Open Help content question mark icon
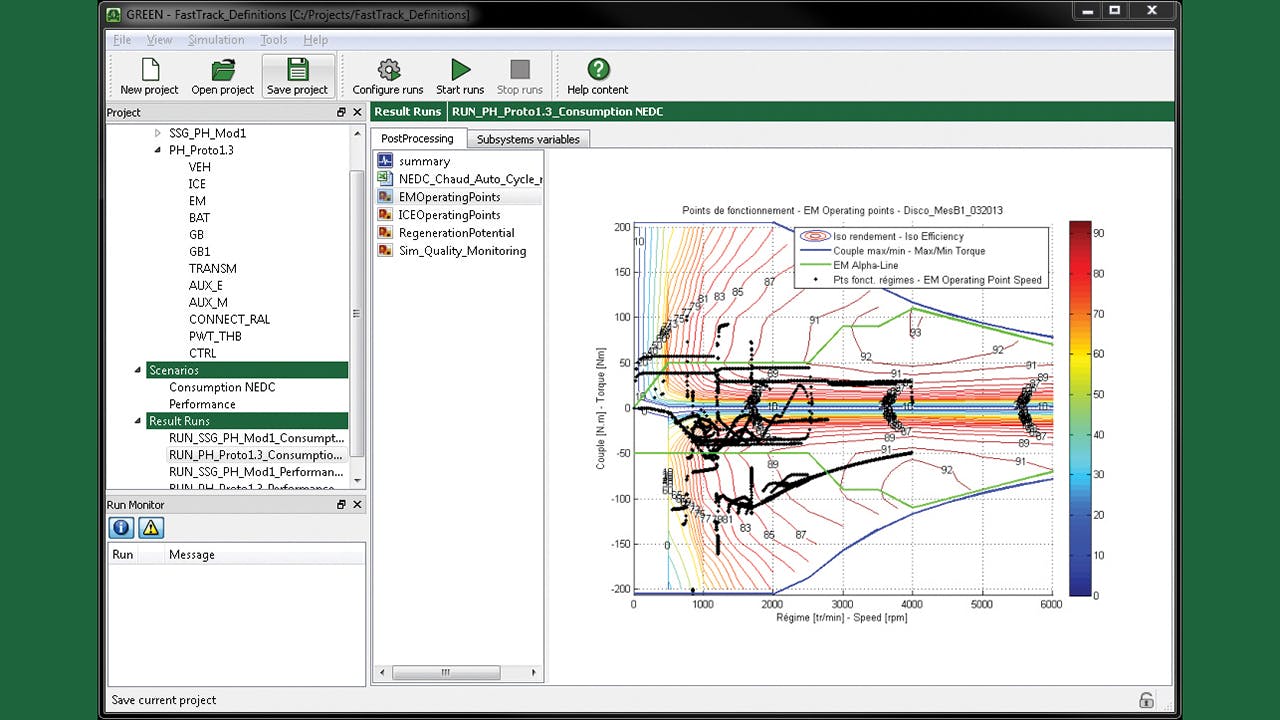The image size is (1280, 720). coord(598,69)
